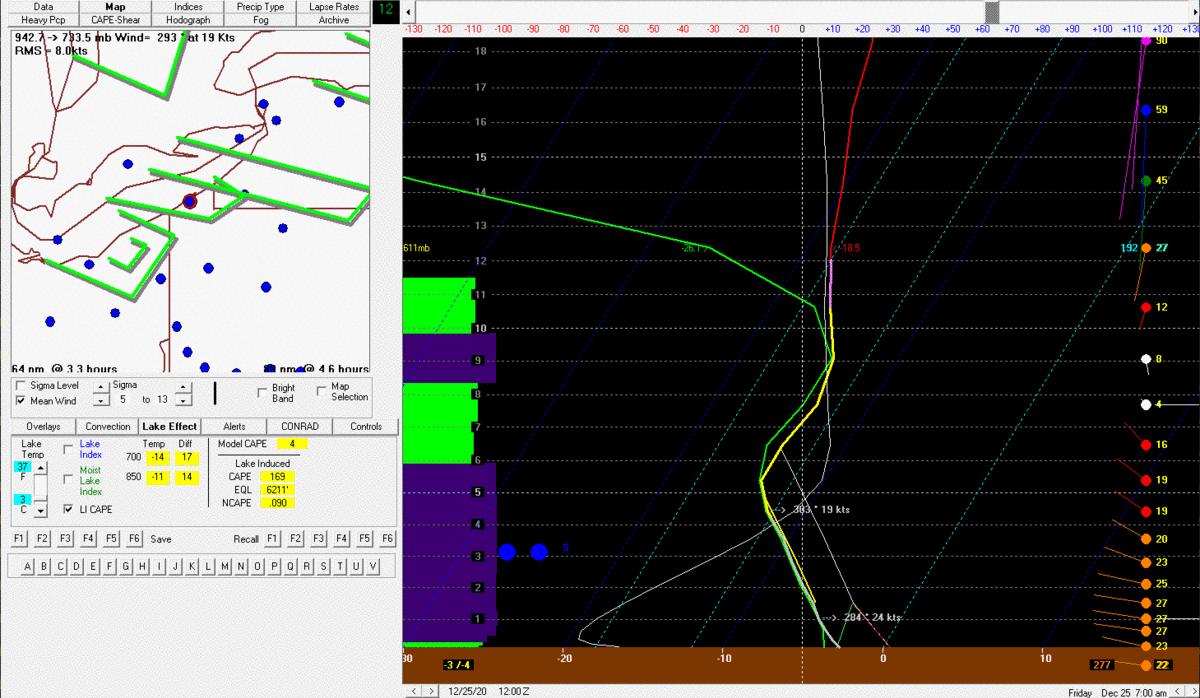The height and width of the screenshot is (698, 1200).
Task: Increase the first Sigma value with the up arrow
Action: [101, 387]
